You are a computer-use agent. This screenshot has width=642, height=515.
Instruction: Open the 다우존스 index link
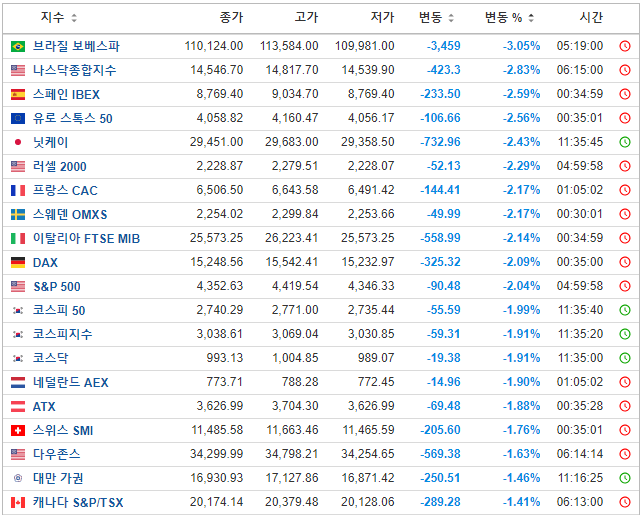tap(57, 454)
